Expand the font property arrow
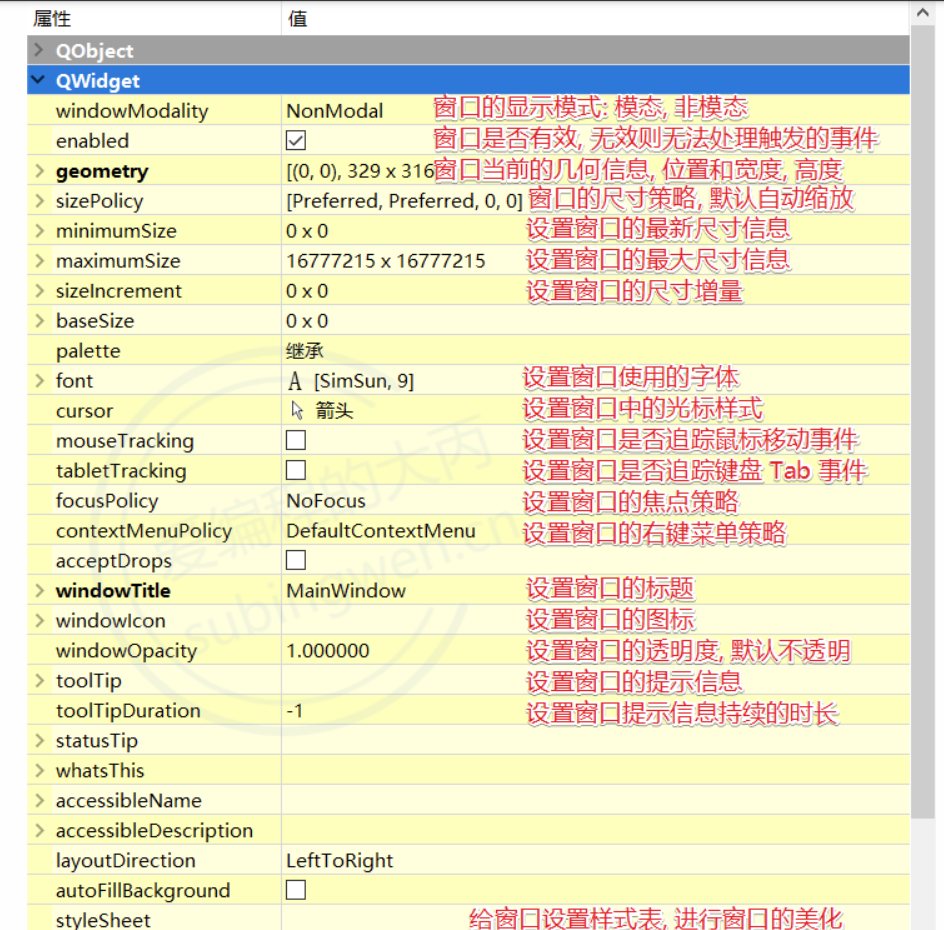 tap(40, 380)
